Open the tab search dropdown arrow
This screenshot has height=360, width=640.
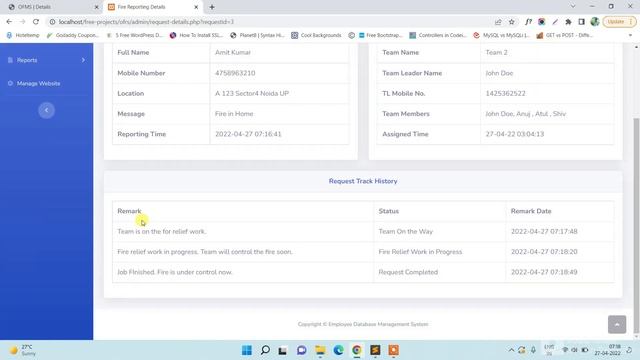coord(573,7)
